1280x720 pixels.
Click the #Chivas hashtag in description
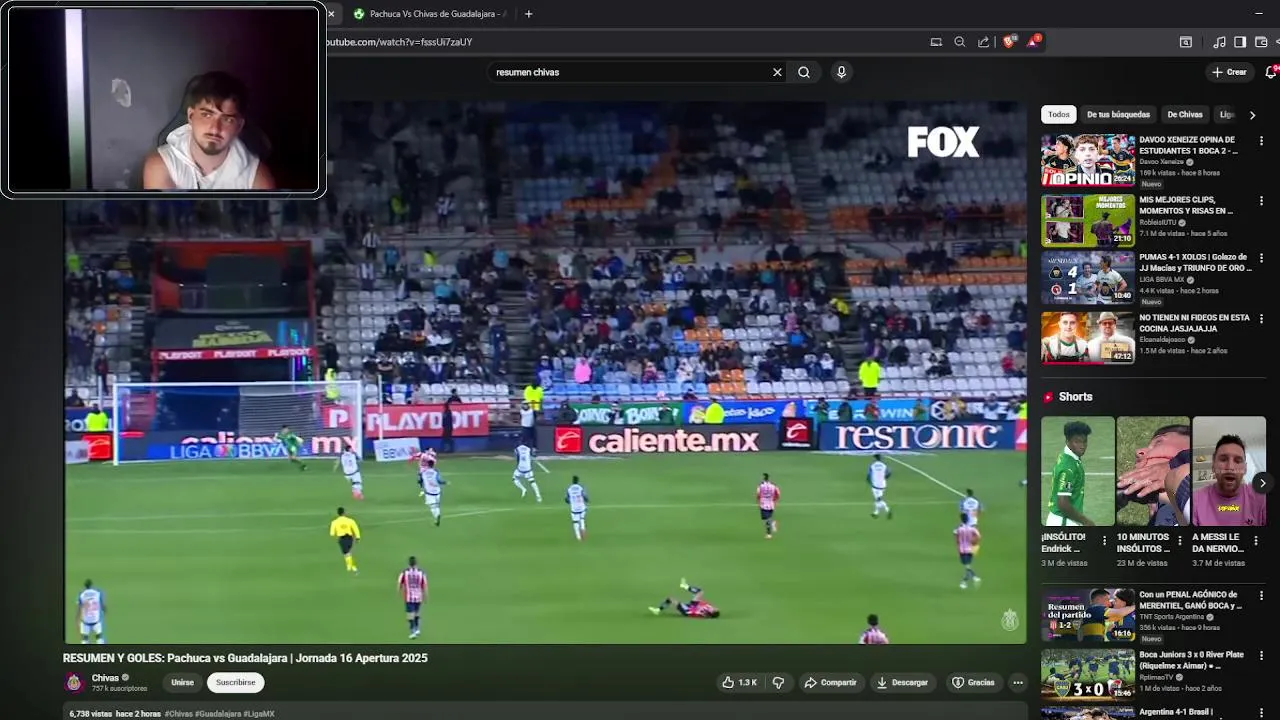tap(178, 714)
